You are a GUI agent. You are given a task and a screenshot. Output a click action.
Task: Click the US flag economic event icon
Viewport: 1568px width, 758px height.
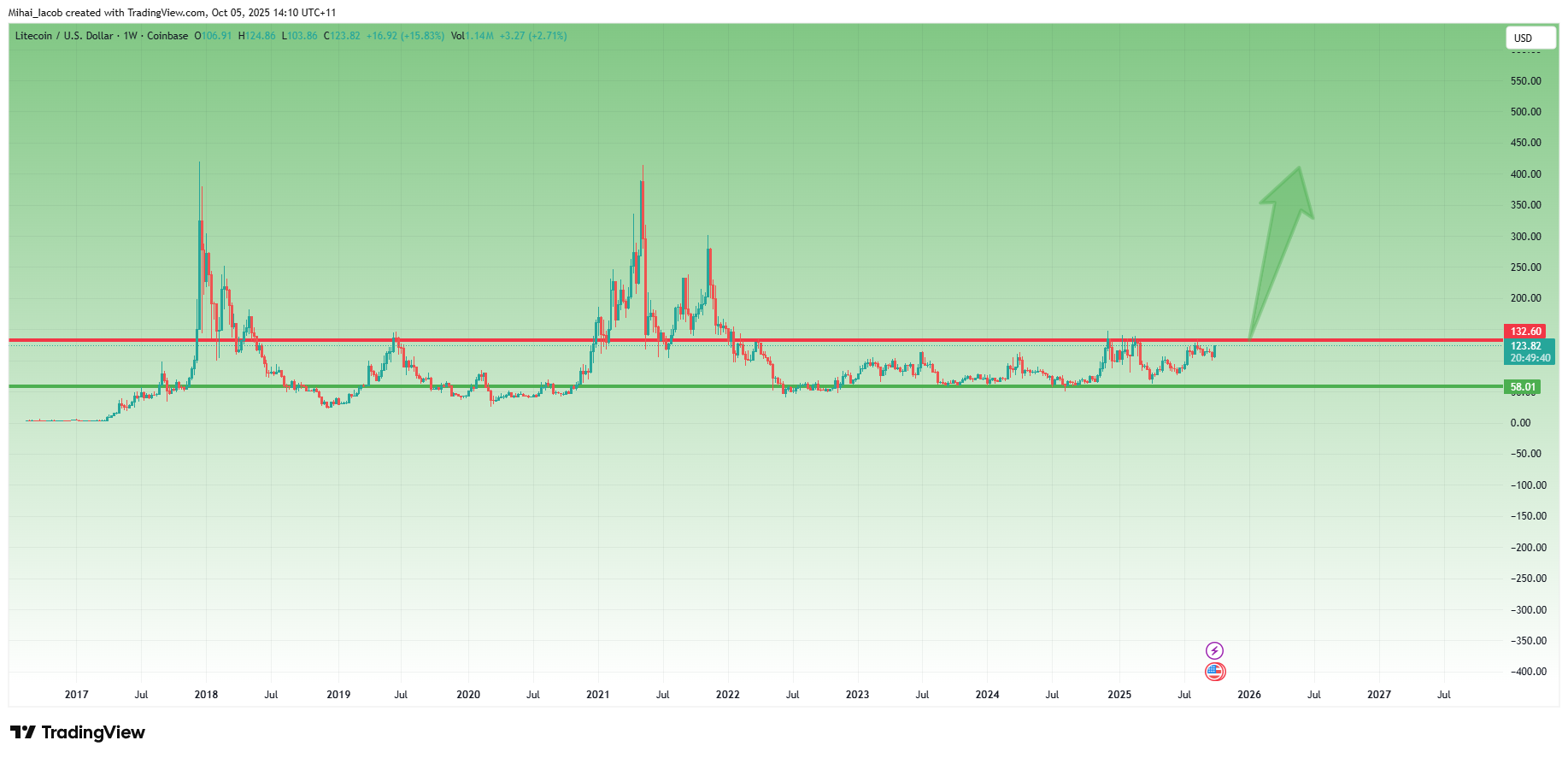click(1214, 672)
